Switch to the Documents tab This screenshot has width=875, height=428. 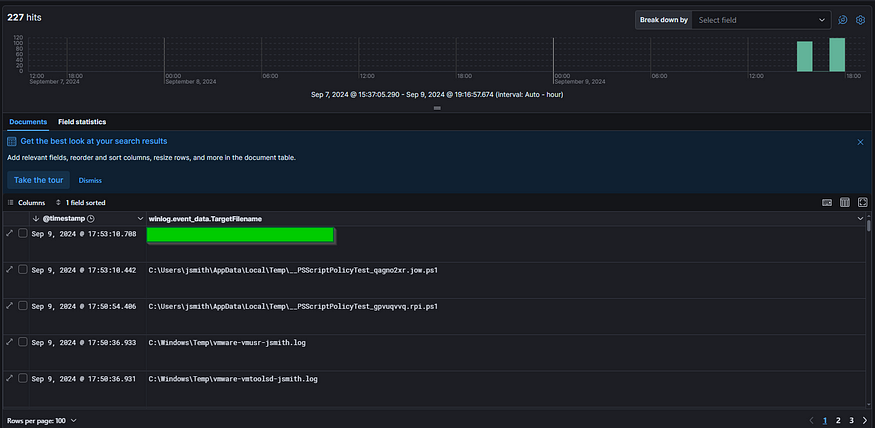[28, 122]
